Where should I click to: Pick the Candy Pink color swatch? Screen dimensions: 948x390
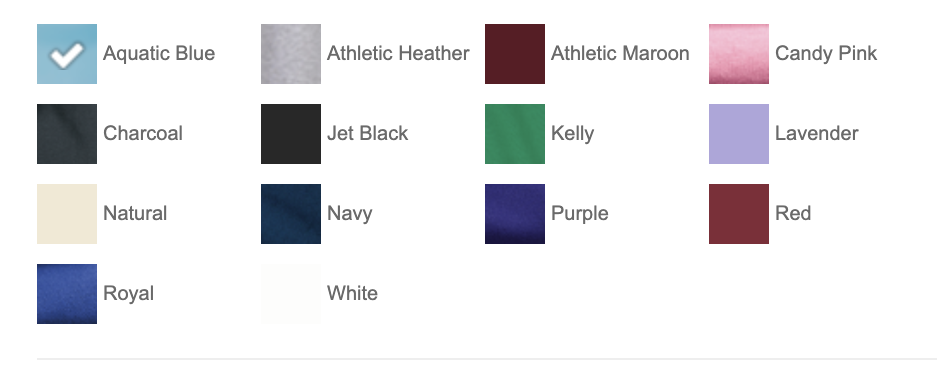[x=739, y=54]
